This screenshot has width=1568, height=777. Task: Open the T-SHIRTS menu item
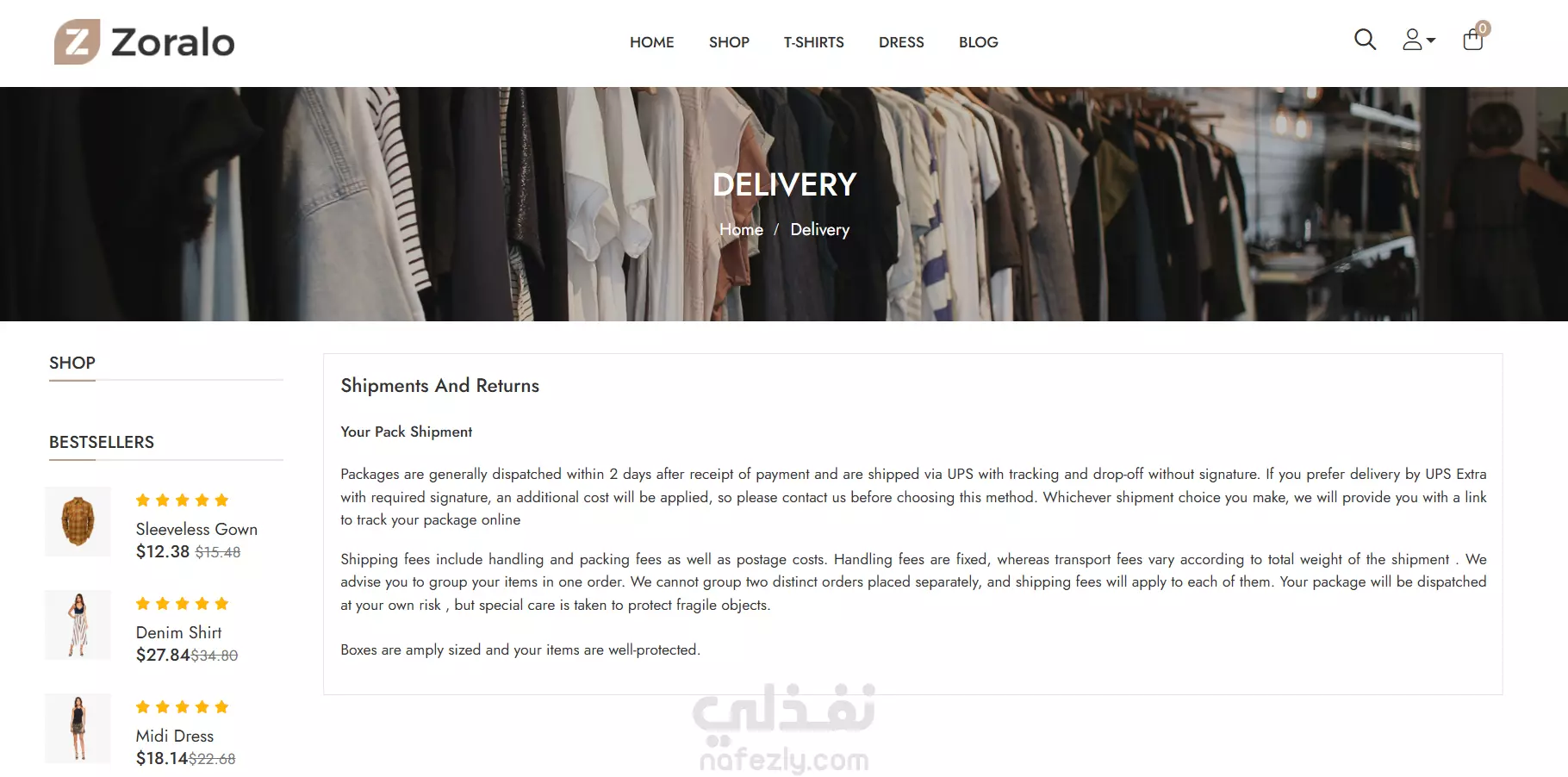pyautogui.click(x=813, y=42)
